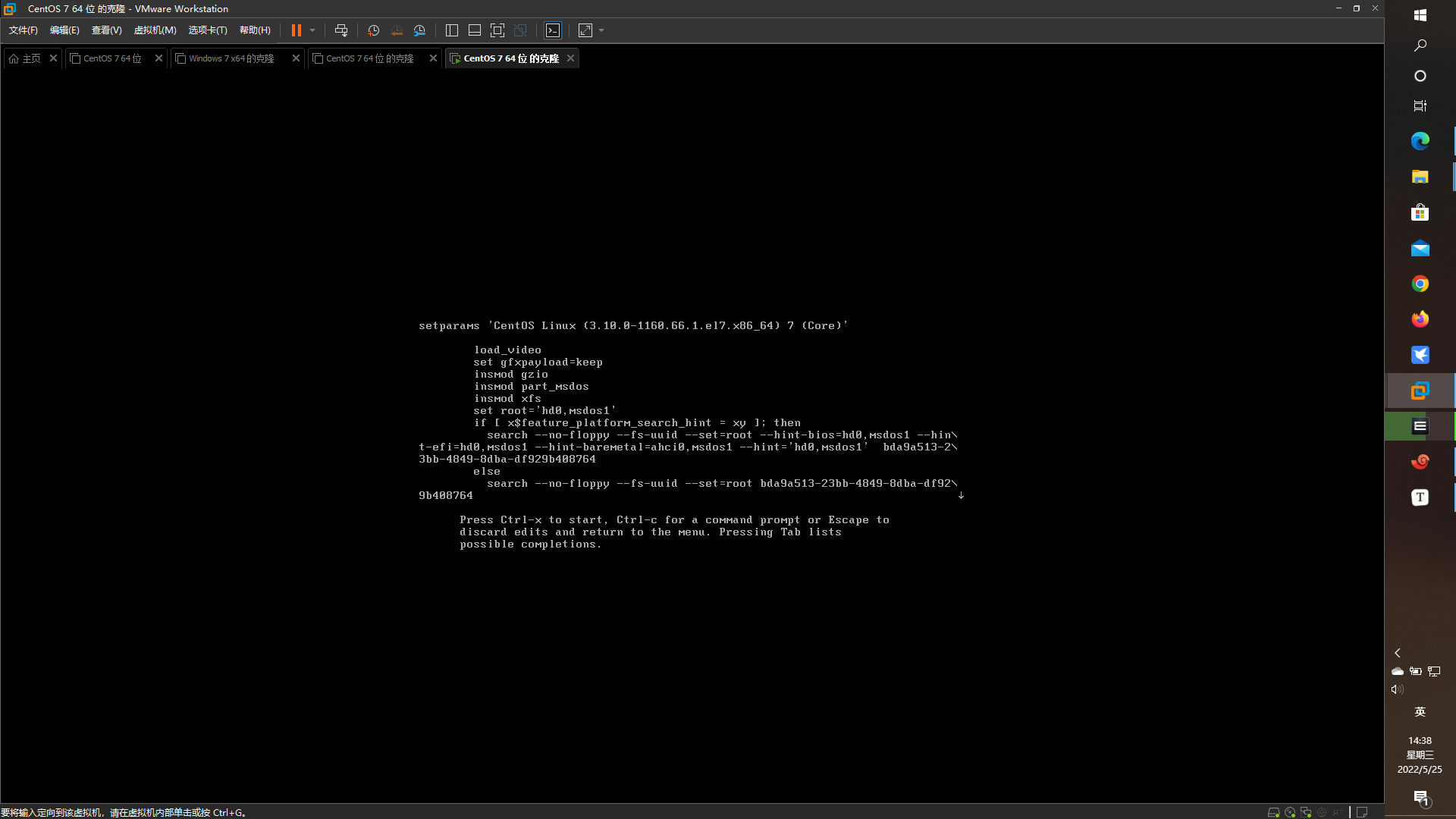Click the volume speaker tray icon
Viewport: 1456px width, 819px height.
1397,689
